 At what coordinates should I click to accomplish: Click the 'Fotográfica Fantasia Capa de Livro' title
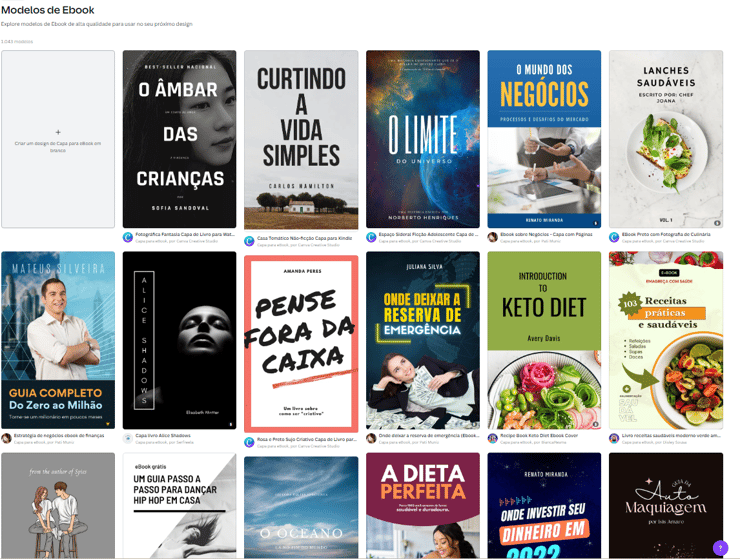click(x=185, y=234)
